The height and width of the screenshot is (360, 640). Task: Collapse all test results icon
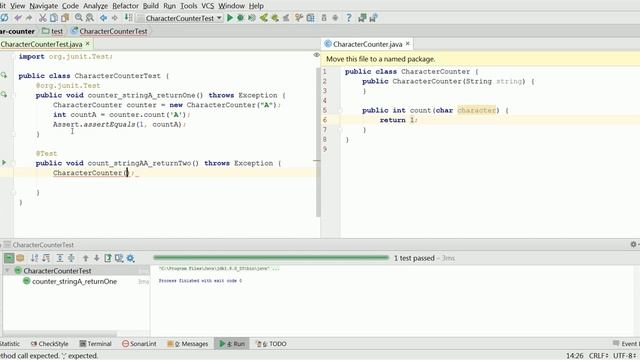[x=71, y=258]
